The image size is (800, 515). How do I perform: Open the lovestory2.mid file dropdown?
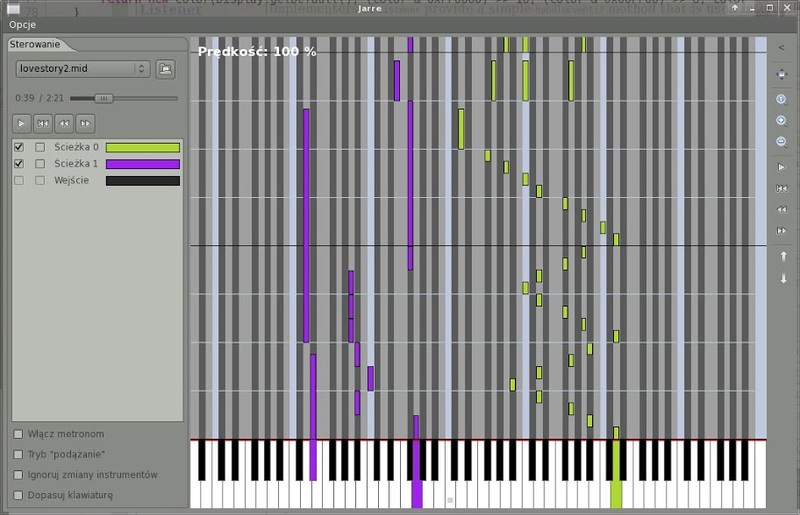pos(83,69)
